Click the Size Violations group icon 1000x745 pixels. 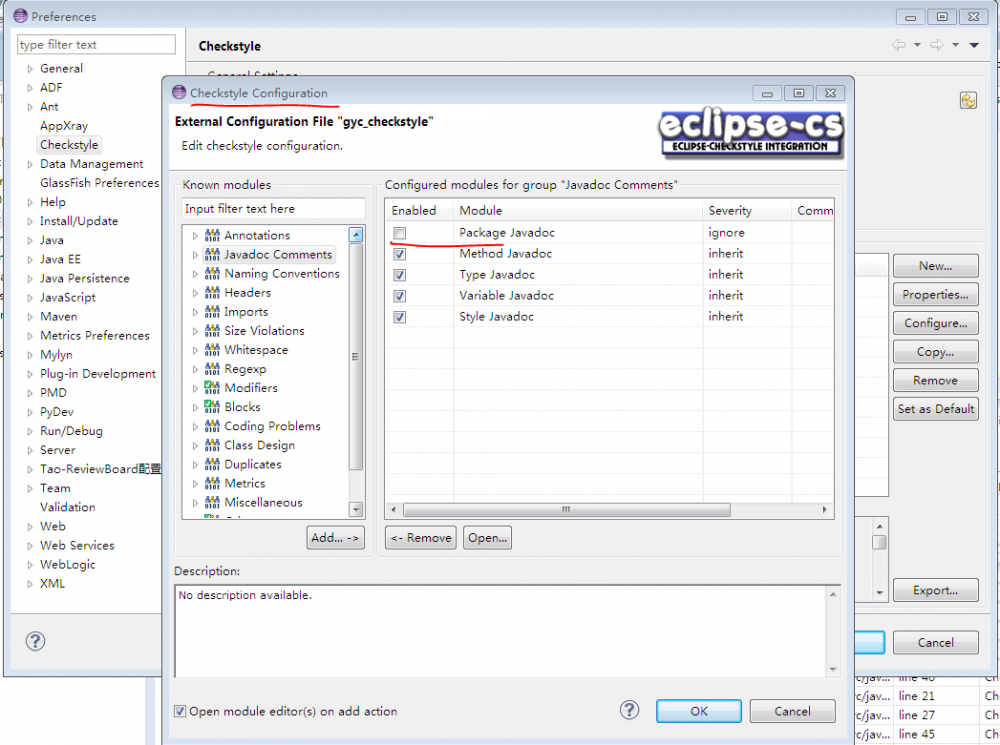coord(212,330)
